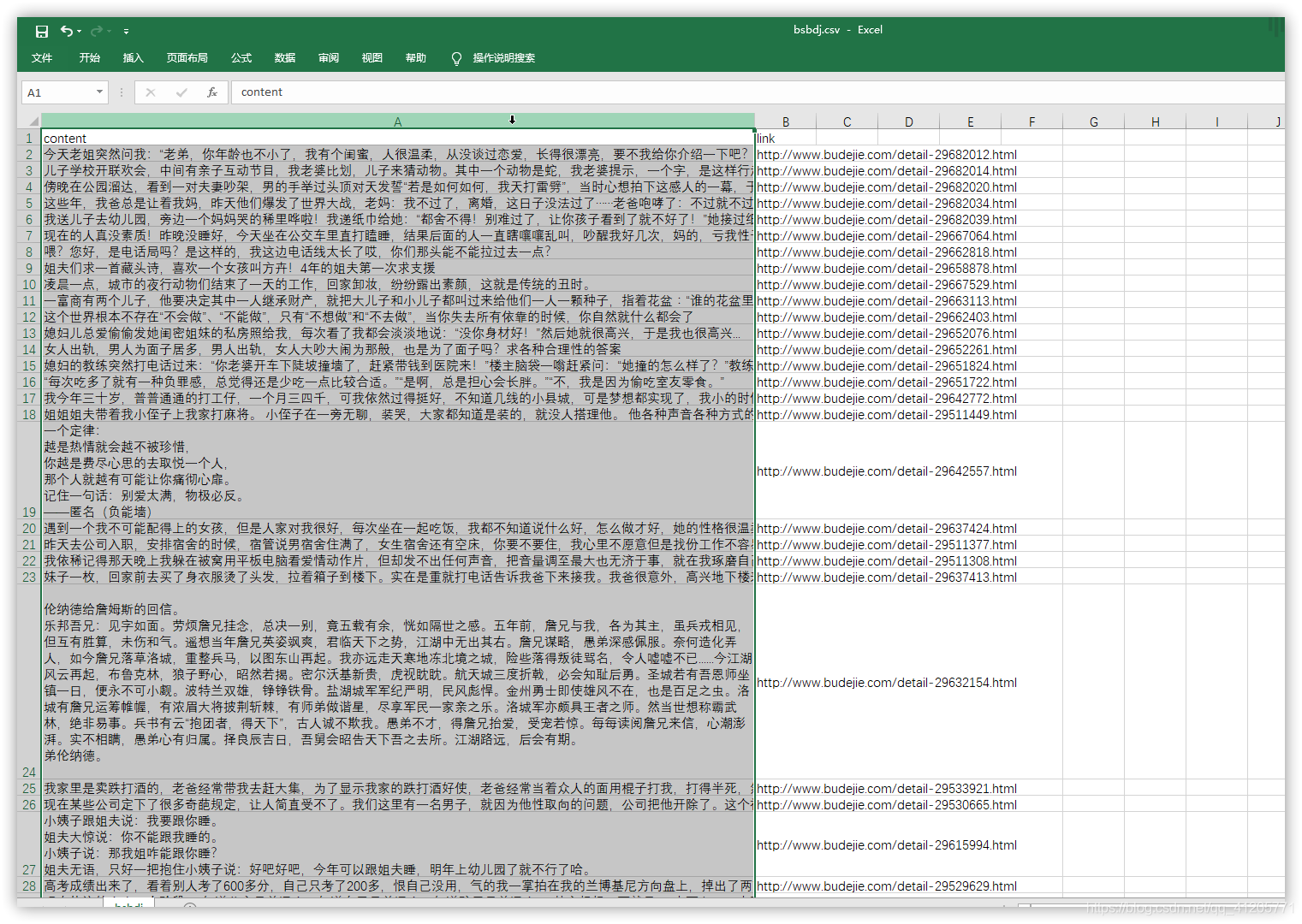Click link cell ending 29651722.html
This screenshot has height=924, width=1302.
(x=887, y=382)
